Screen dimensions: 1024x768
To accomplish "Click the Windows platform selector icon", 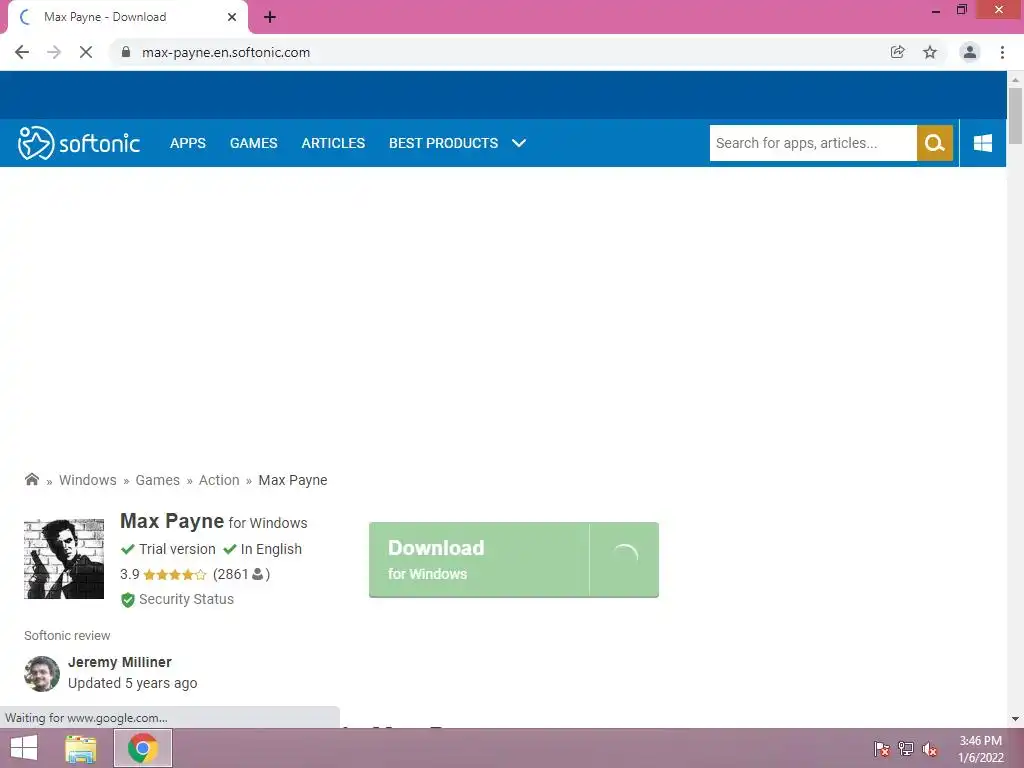I will pos(983,143).
